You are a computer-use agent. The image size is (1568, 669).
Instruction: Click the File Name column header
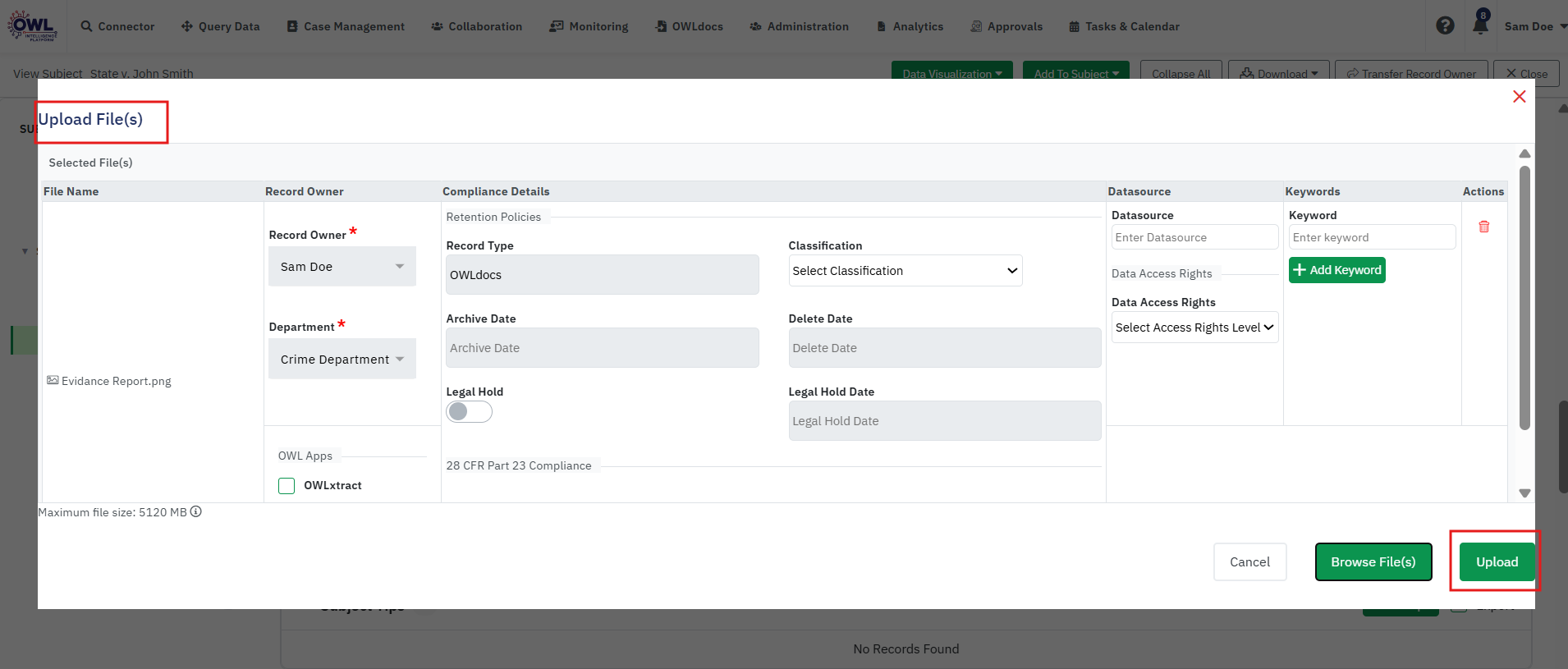pos(71,191)
